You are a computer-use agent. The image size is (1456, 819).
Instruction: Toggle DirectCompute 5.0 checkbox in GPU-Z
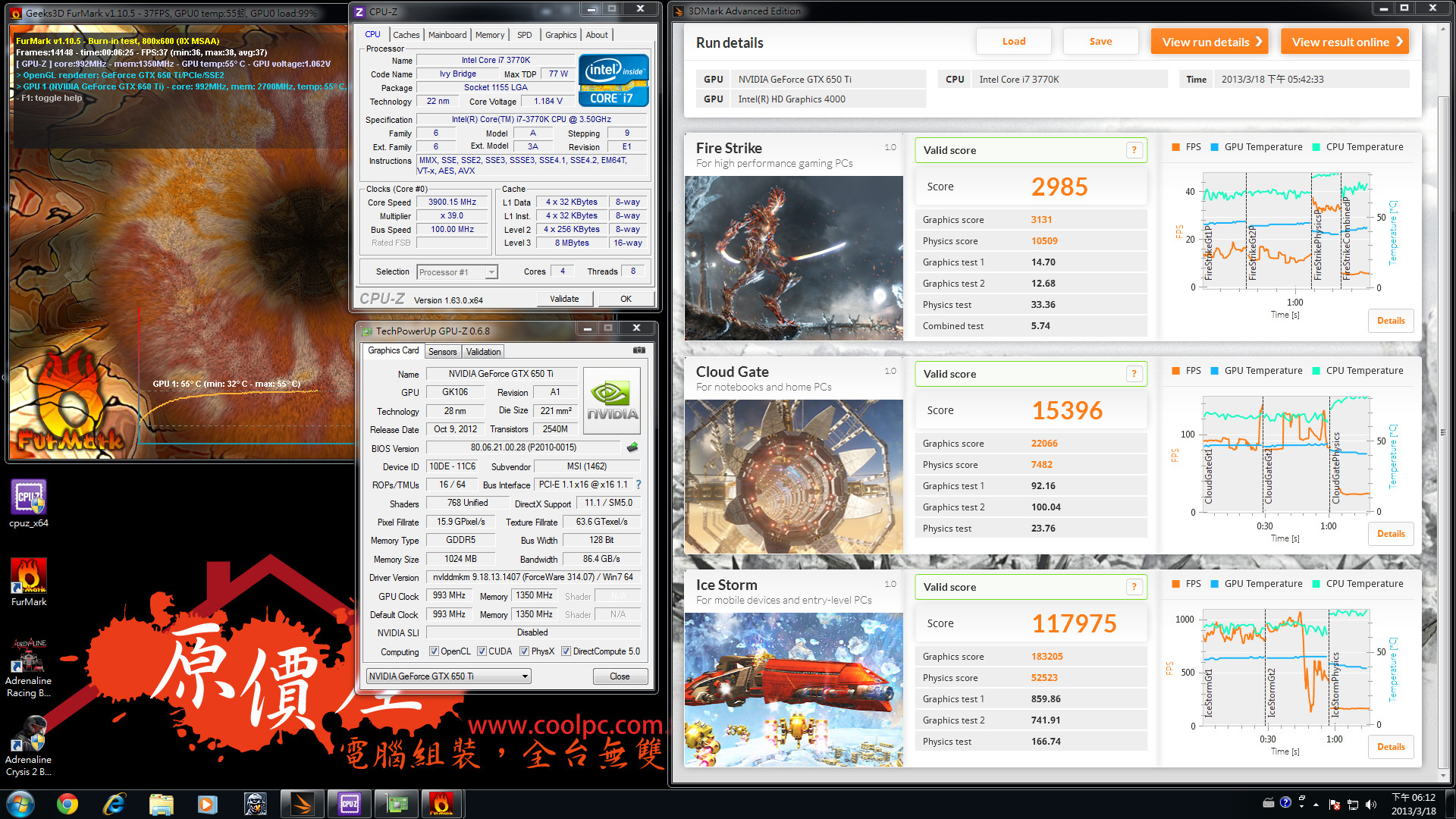click(x=566, y=651)
